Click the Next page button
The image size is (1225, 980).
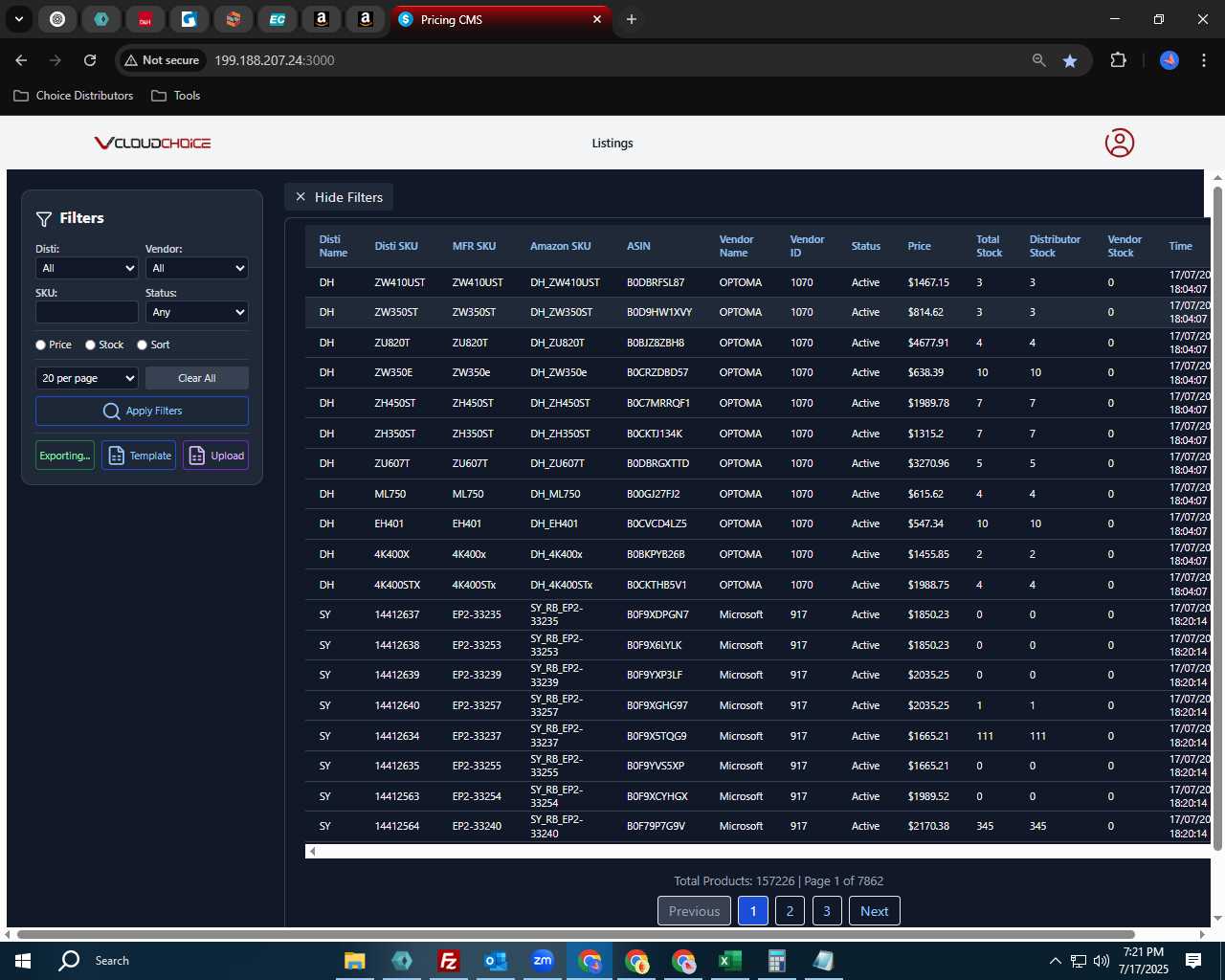pyautogui.click(x=874, y=911)
